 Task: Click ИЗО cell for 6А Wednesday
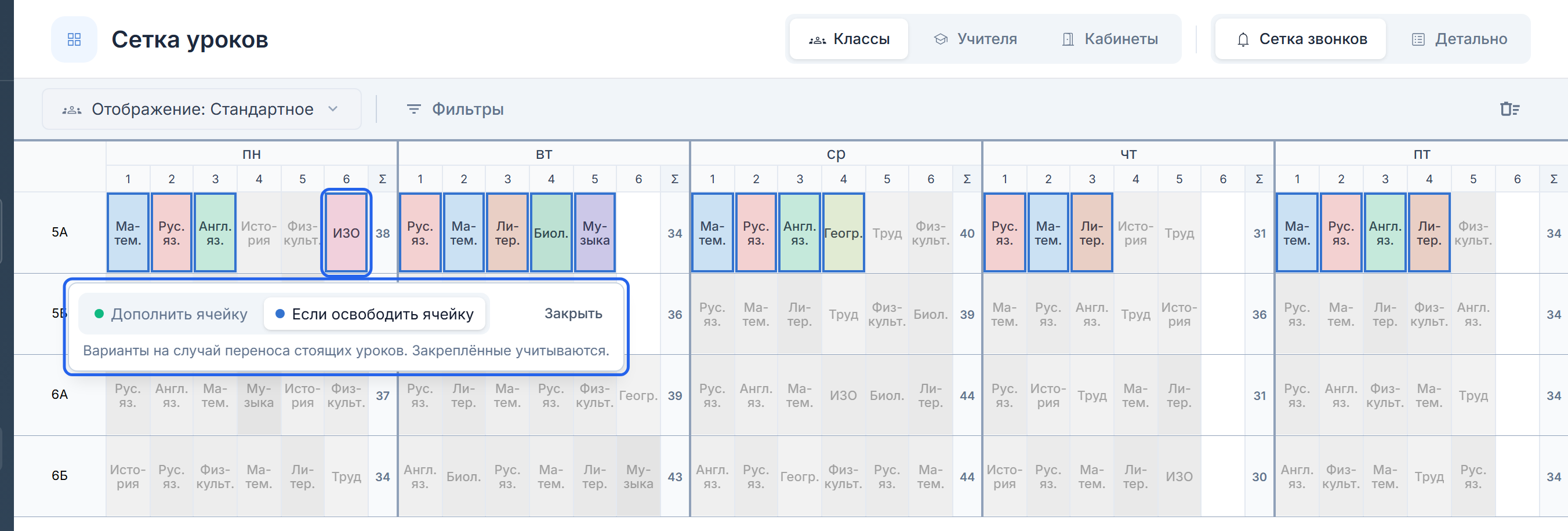click(x=843, y=395)
